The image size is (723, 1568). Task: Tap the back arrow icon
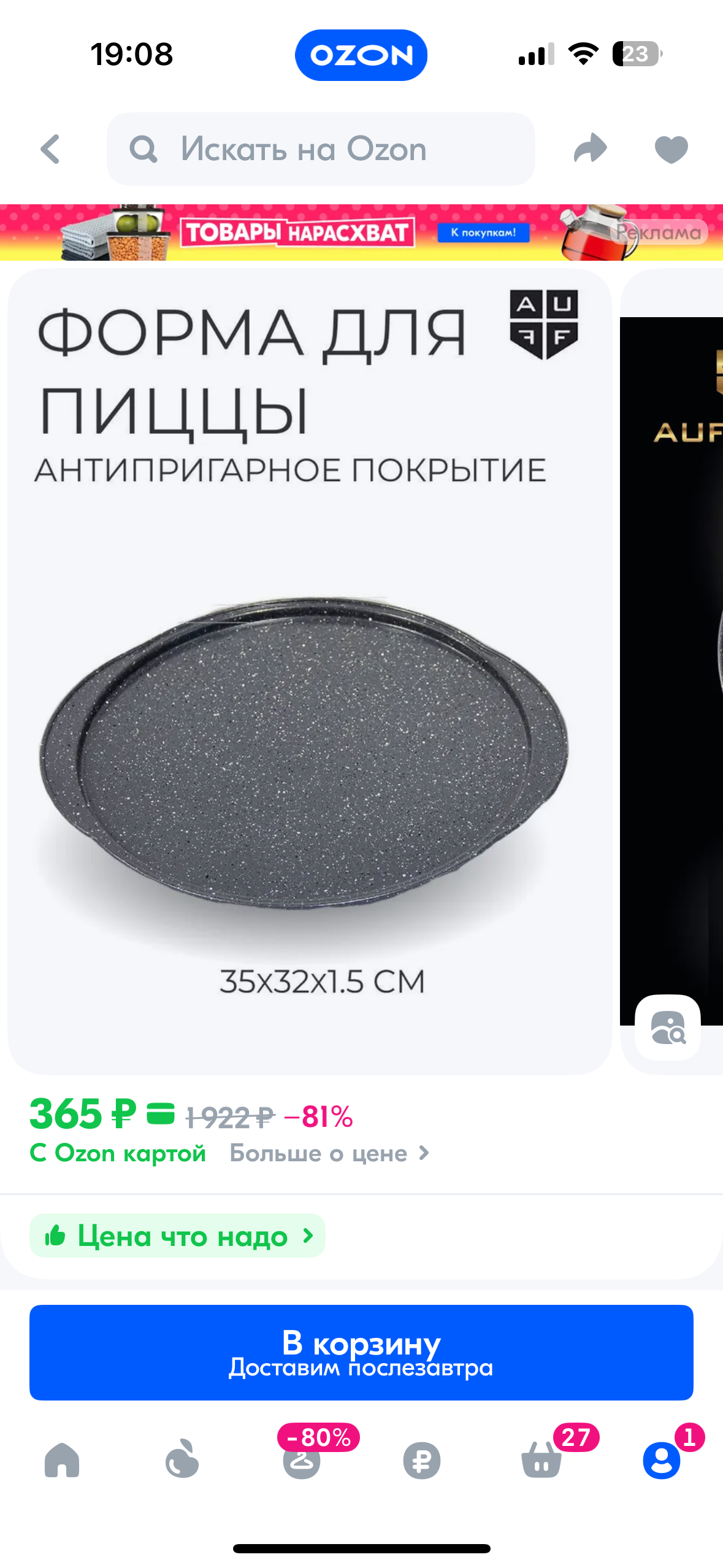[50, 149]
